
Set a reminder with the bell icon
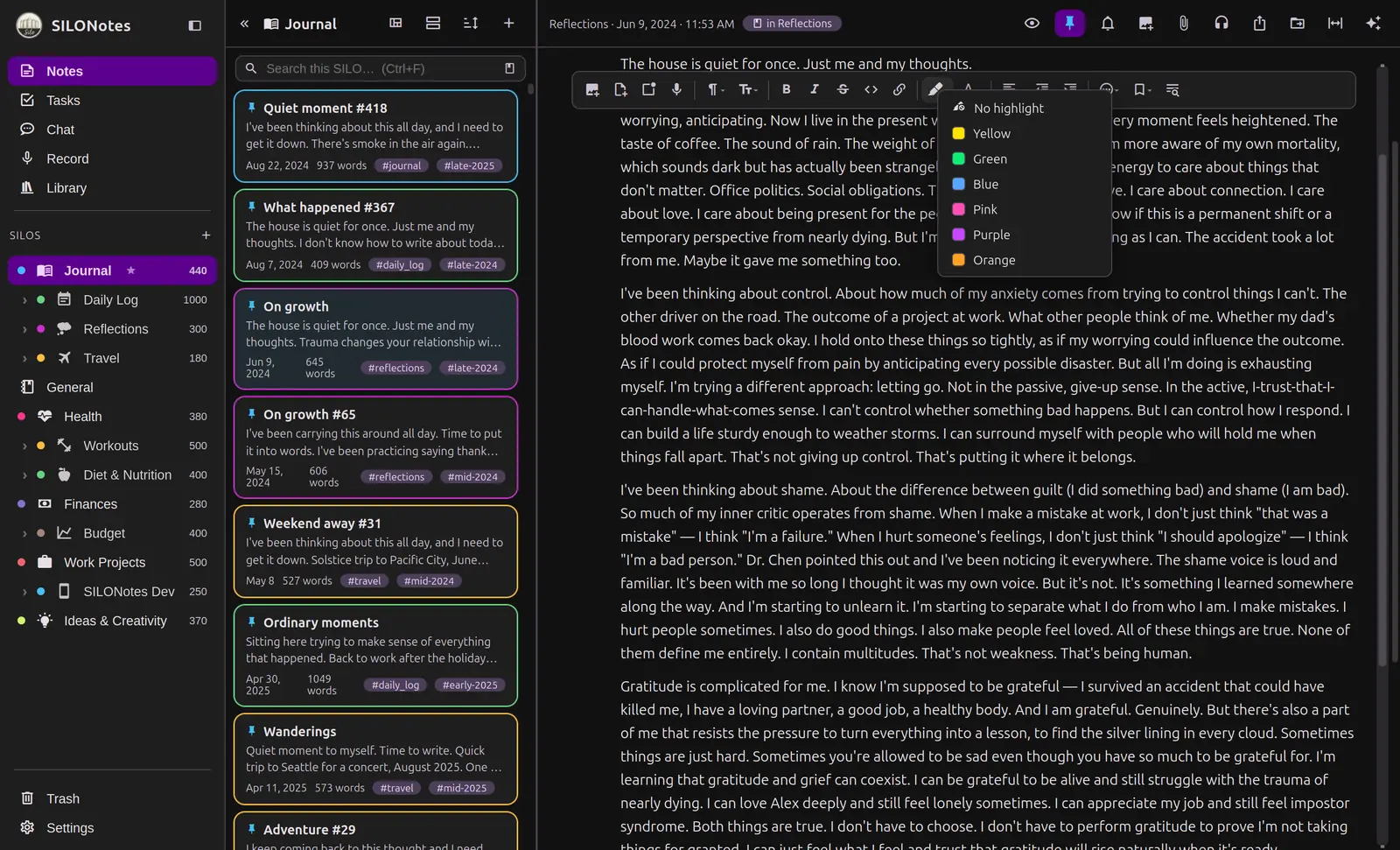[1107, 24]
